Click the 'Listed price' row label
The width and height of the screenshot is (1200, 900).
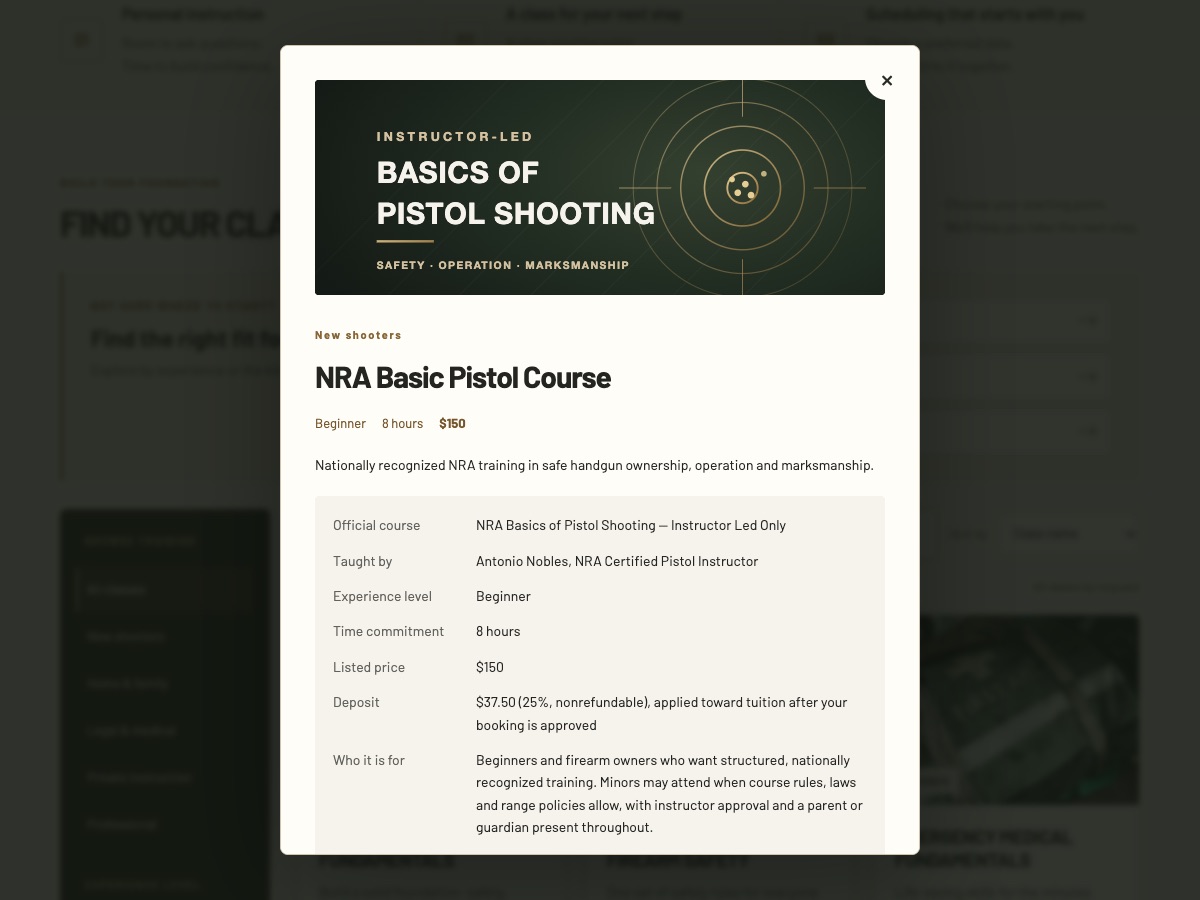point(369,667)
